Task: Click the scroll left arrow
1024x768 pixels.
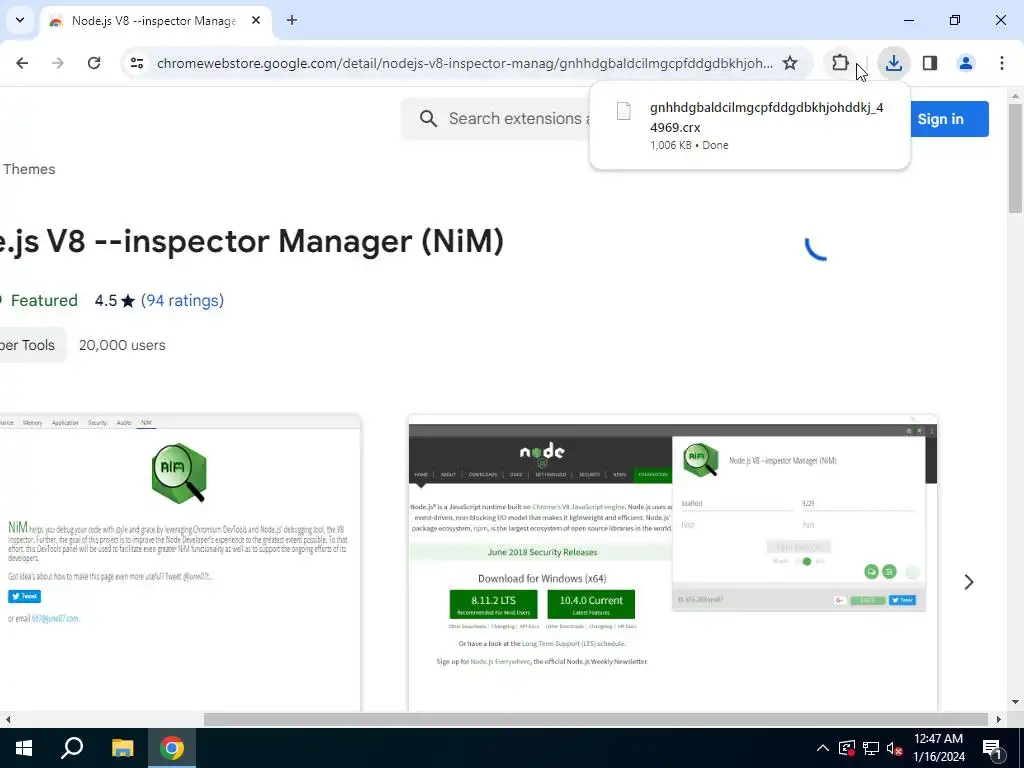Action: coord(8,720)
